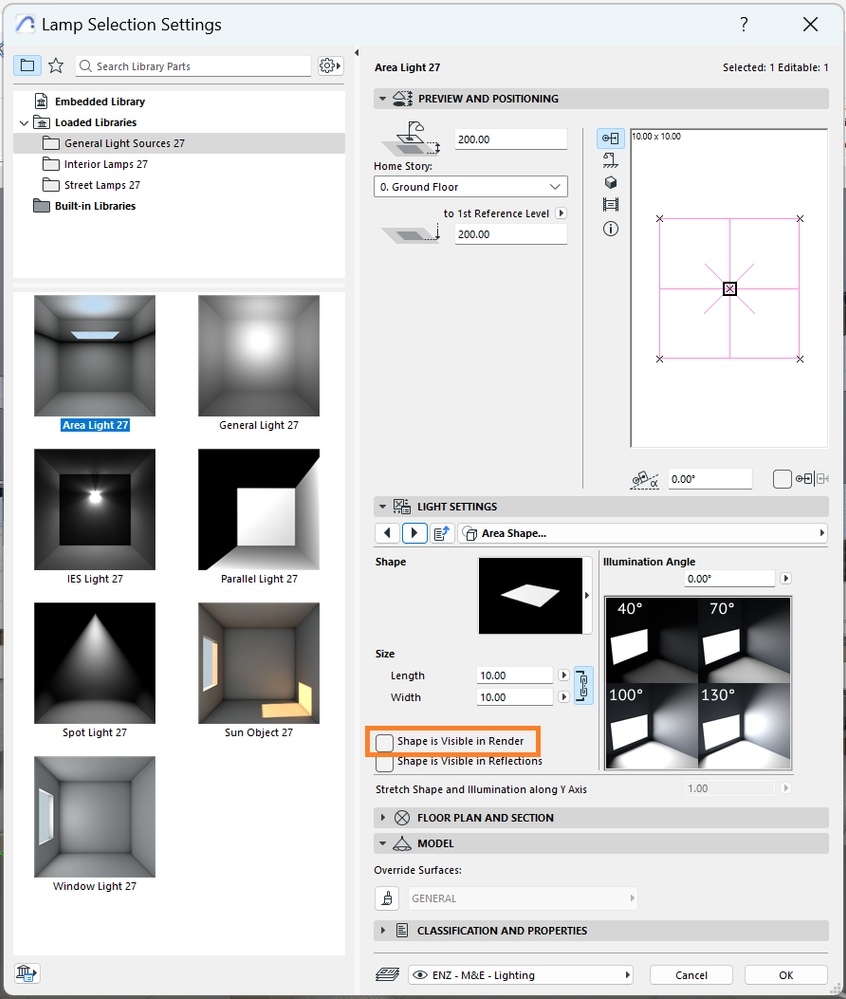Pick the 130° illumination angle preset
Screen dimensions: 846x999
coord(744,726)
